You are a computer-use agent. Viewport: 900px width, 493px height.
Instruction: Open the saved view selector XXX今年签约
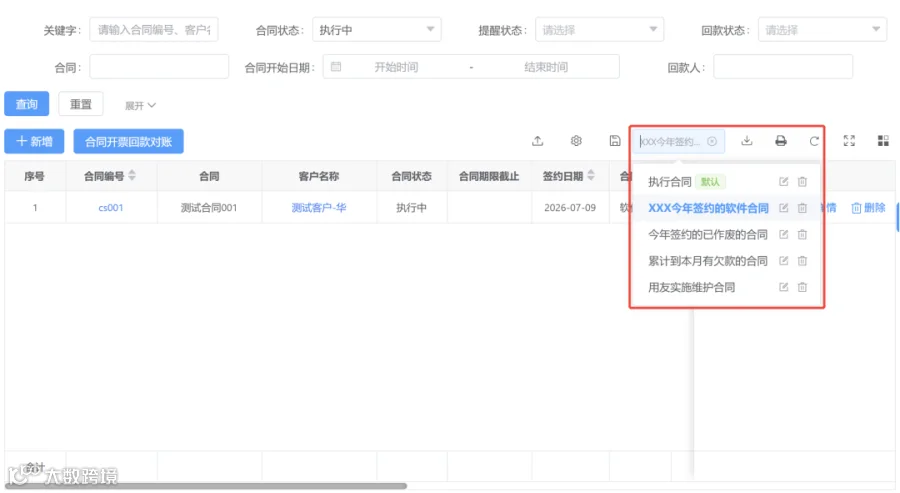point(680,141)
